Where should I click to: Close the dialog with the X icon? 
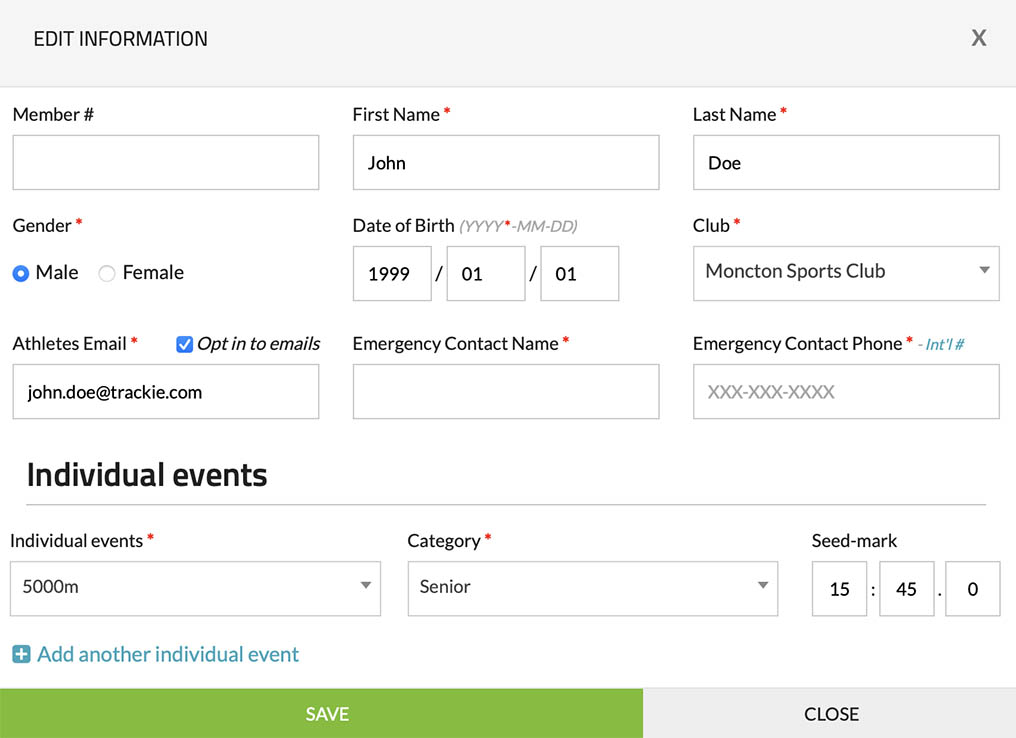[x=979, y=38]
